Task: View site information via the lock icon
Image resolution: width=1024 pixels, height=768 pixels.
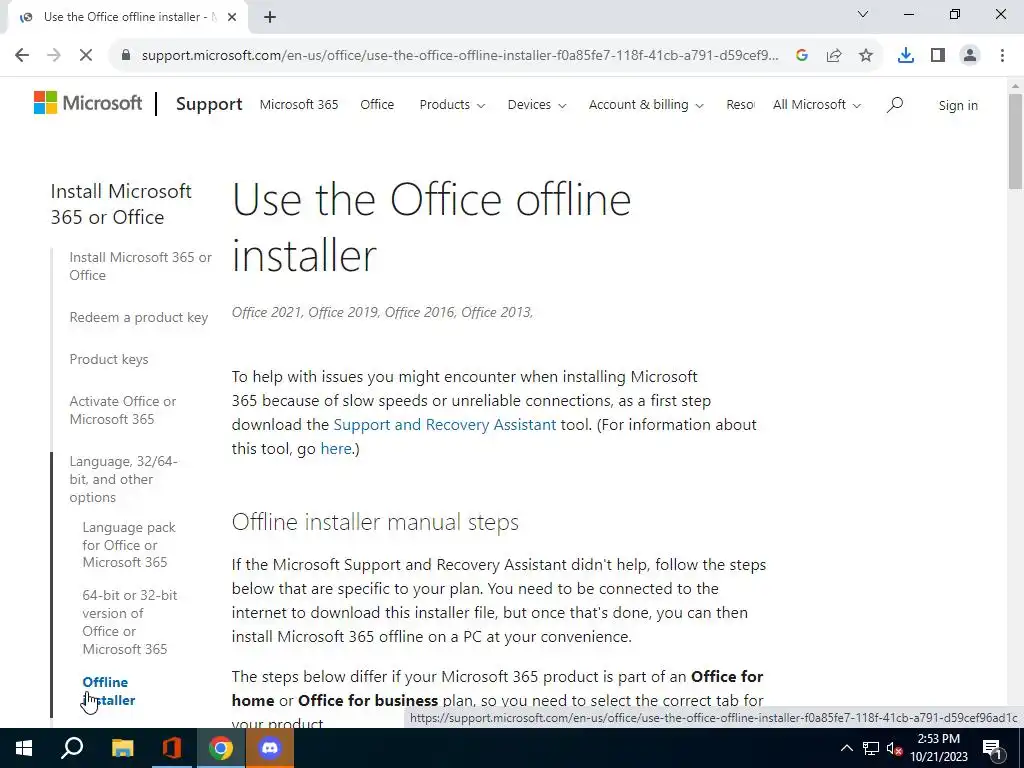Action: (126, 56)
